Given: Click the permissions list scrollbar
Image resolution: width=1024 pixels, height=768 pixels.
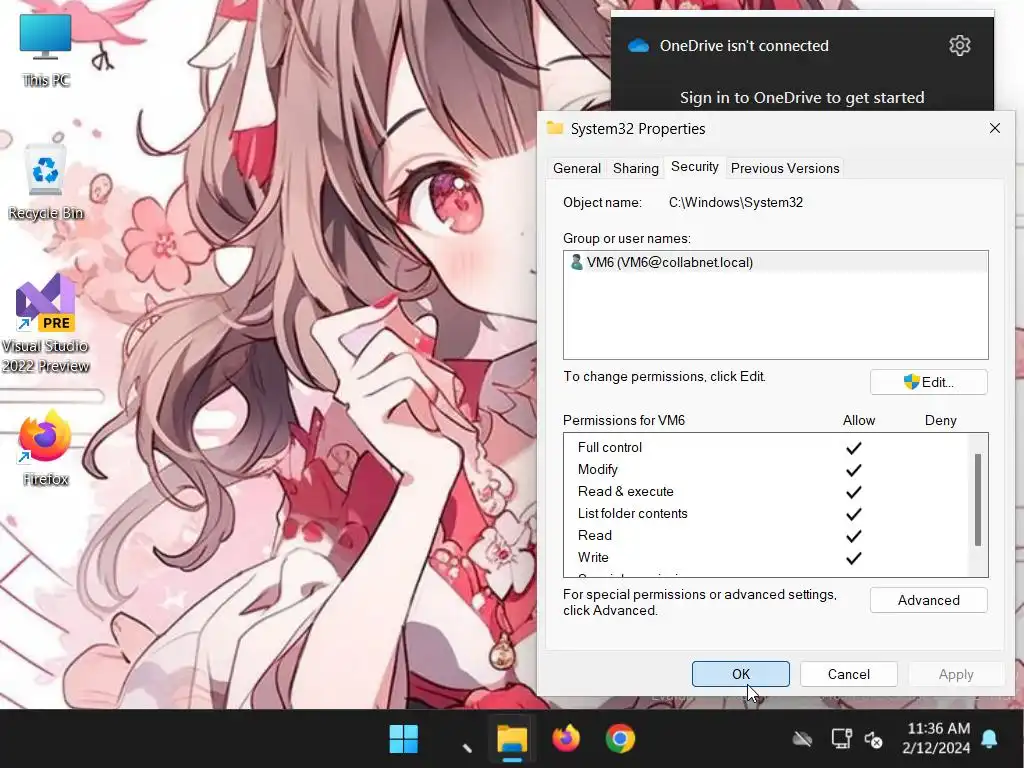Looking at the screenshot, I should click(x=978, y=500).
